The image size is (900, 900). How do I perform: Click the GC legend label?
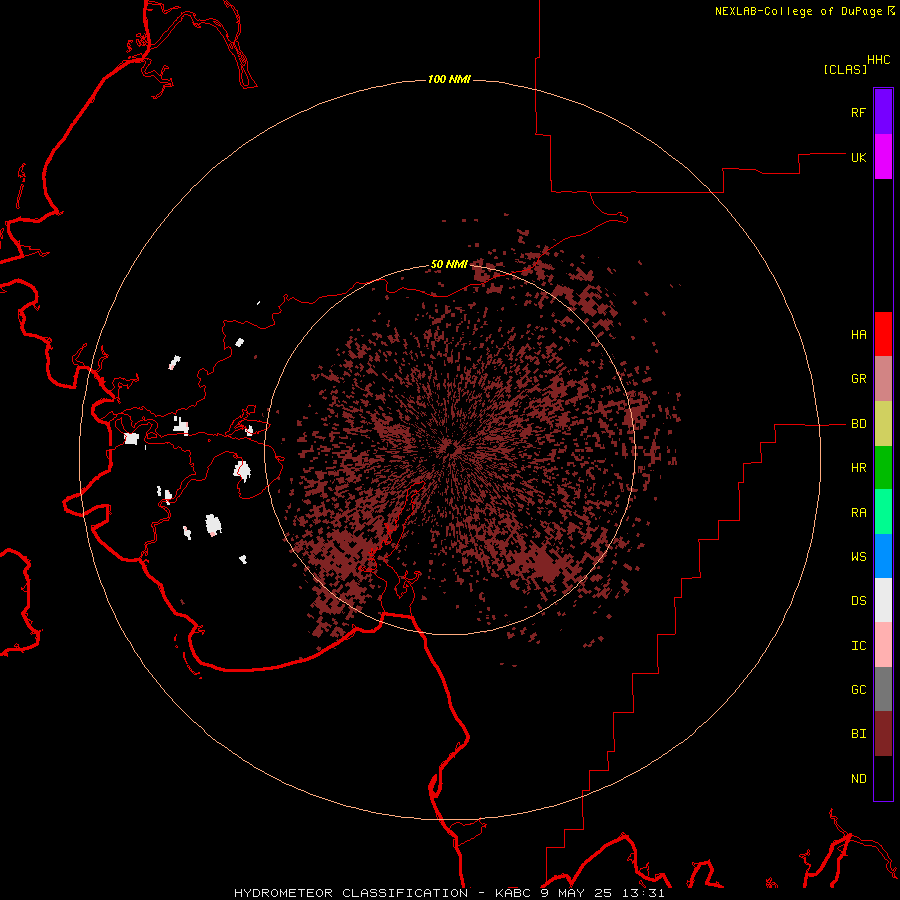pos(858,690)
